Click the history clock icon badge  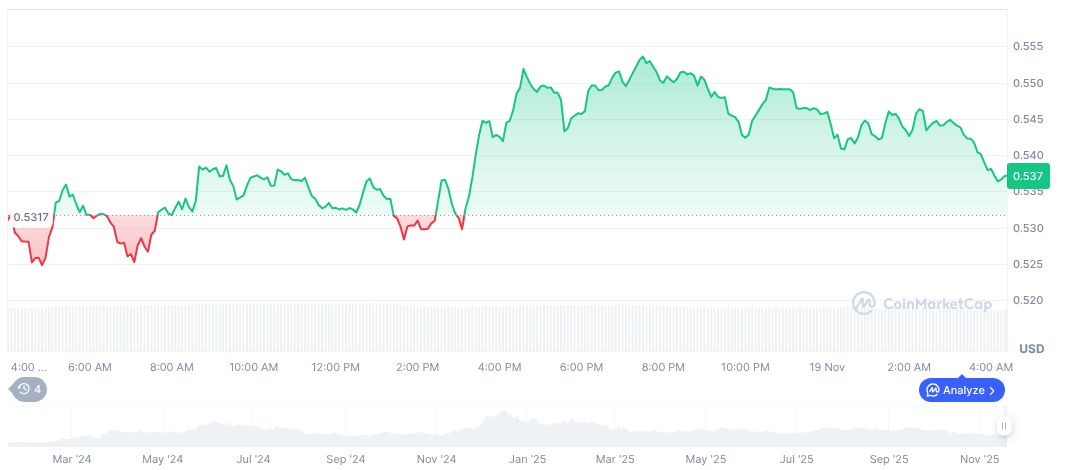(24, 389)
